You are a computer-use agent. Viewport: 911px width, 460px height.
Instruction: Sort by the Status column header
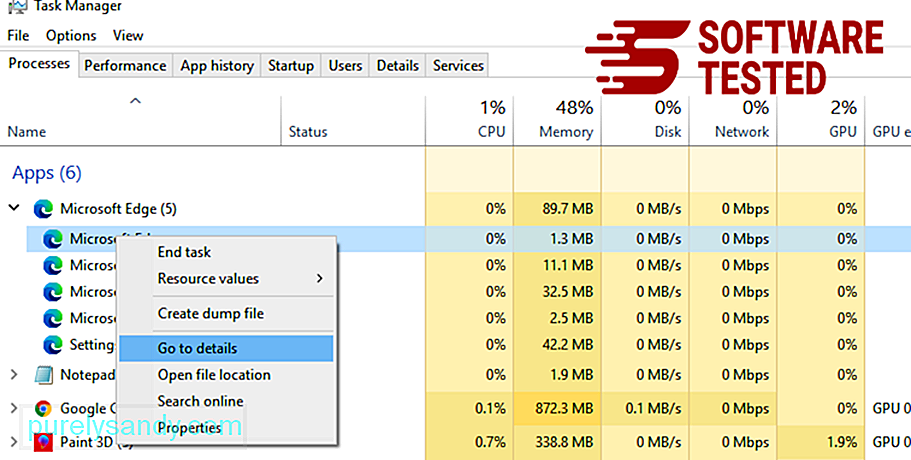[308, 132]
